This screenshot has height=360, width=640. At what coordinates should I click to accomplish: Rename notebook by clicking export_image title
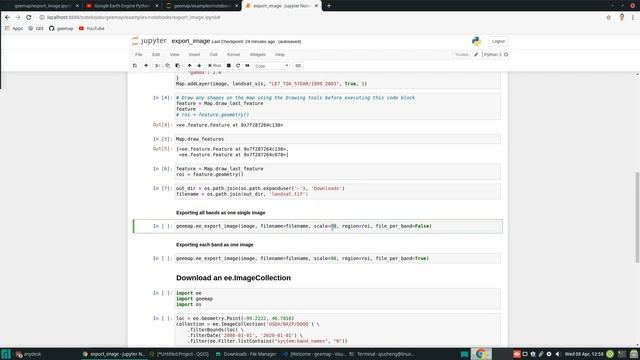(x=191, y=41)
